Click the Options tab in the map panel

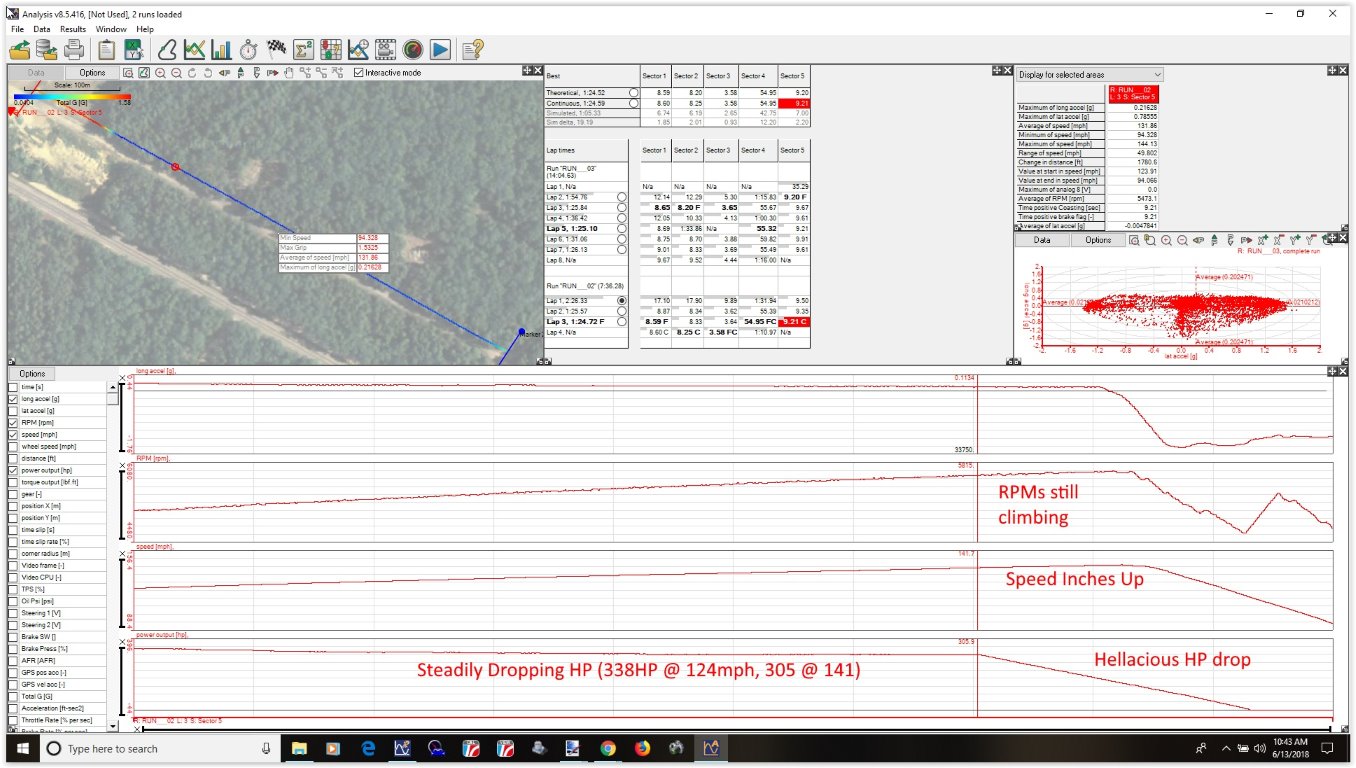[x=92, y=73]
